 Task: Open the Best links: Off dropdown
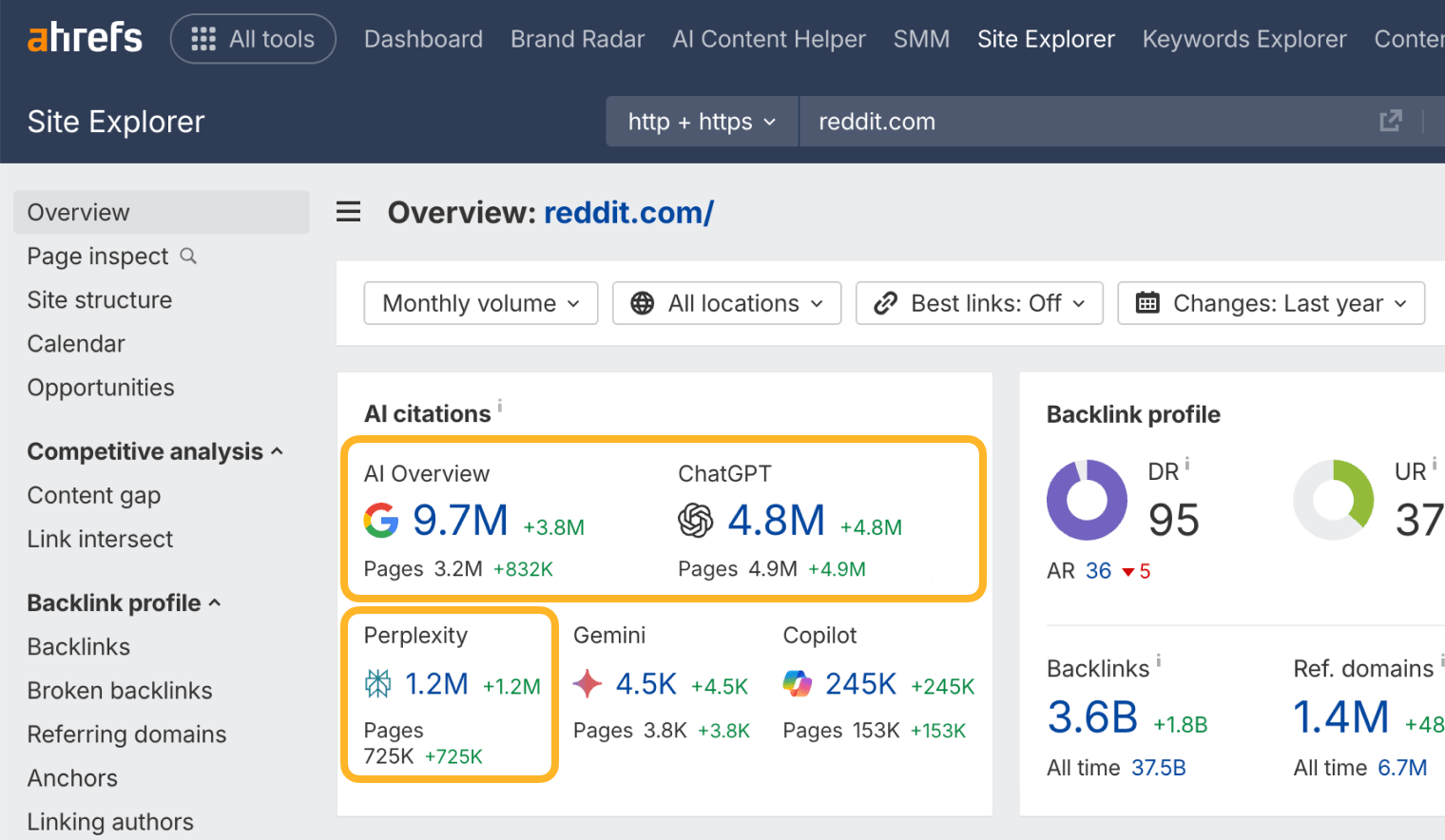click(x=979, y=303)
